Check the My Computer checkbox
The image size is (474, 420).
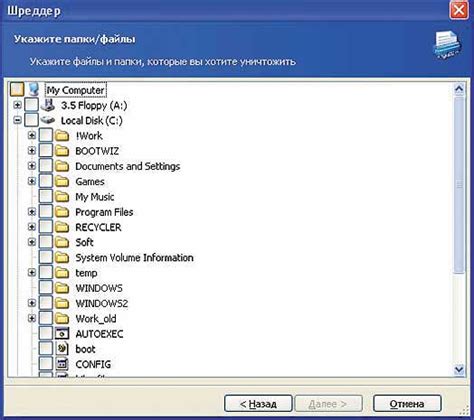click(17, 89)
